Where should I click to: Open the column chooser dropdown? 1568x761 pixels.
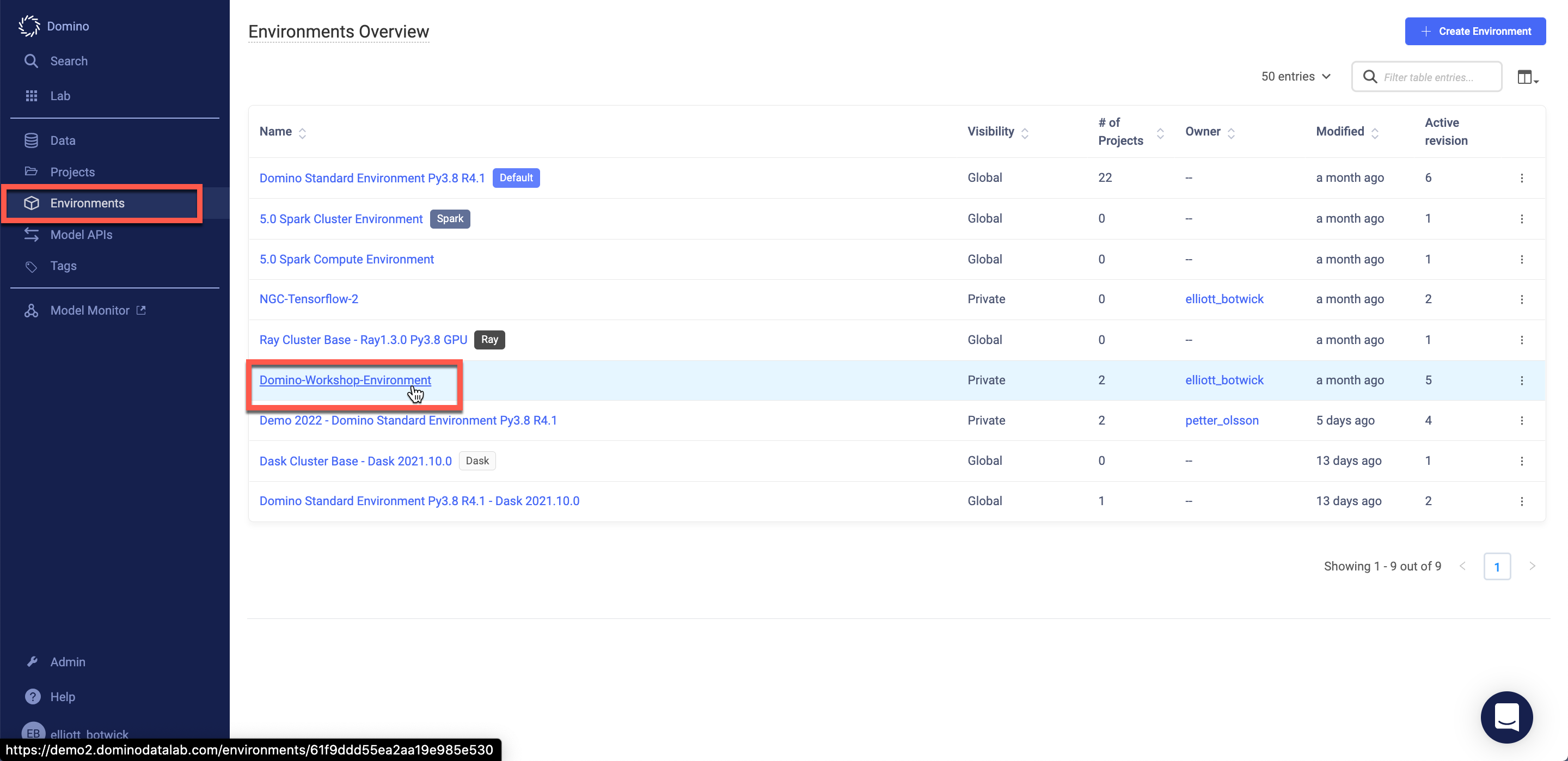[x=1527, y=77]
